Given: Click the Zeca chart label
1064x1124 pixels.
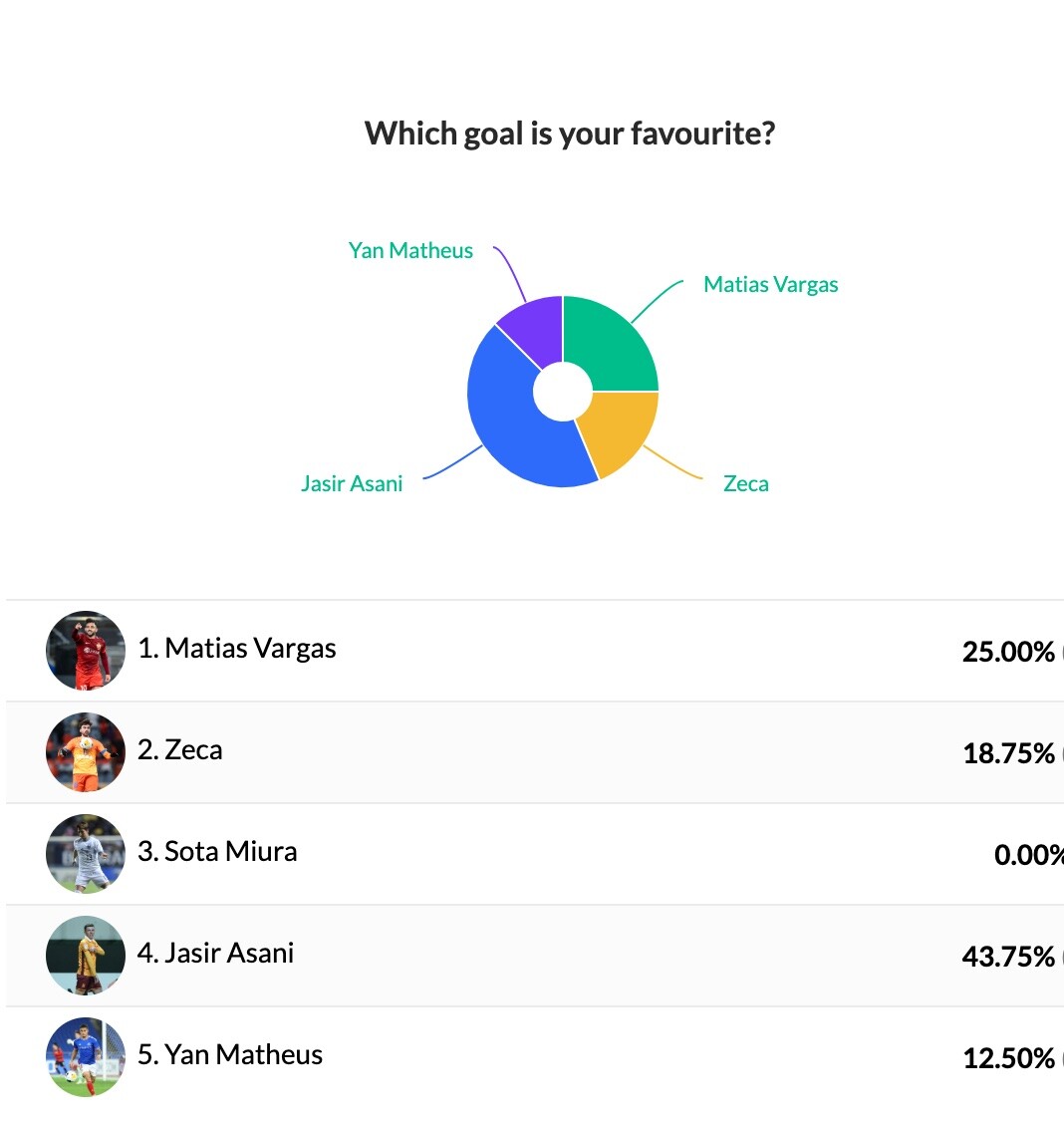Looking at the screenshot, I should (745, 484).
